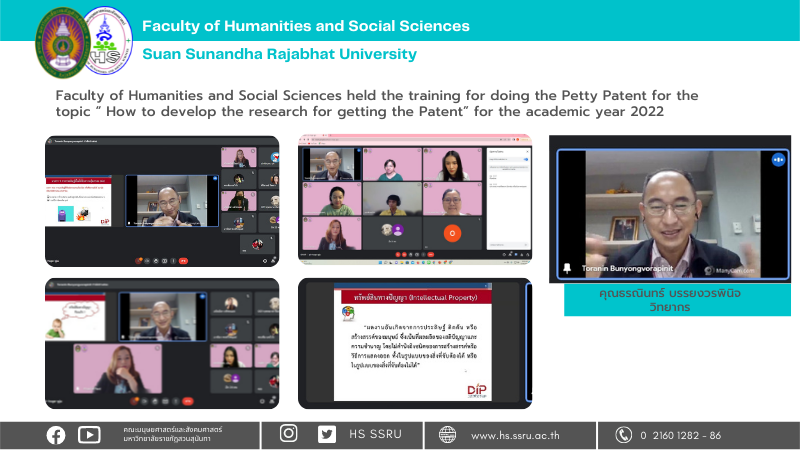Click the large Toranin Bunyongvorapinit video

coord(670,212)
